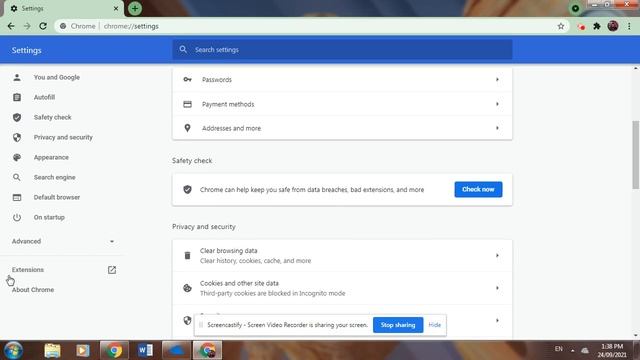This screenshot has width=640, height=360.
Task: Select Safety check in the sidebar
Action: click(x=52, y=117)
